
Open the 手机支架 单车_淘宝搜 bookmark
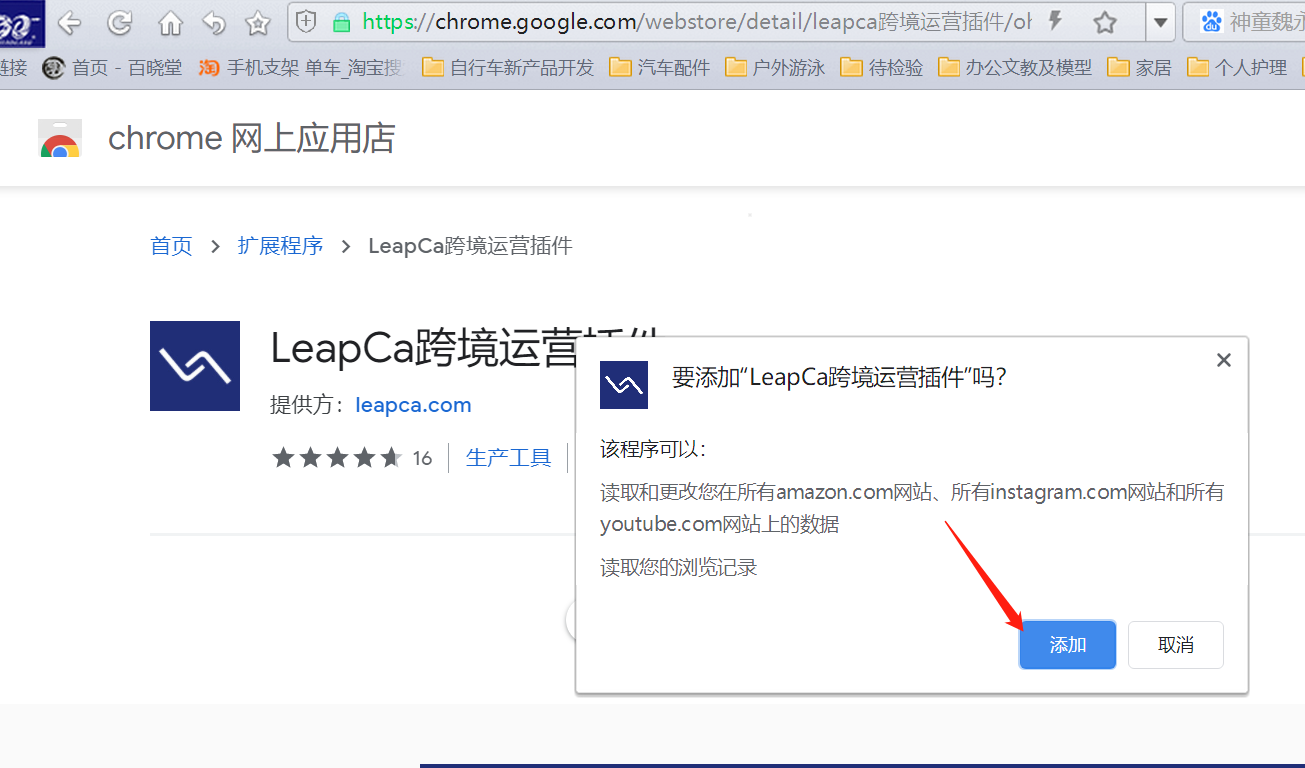click(x=301, y=67)
